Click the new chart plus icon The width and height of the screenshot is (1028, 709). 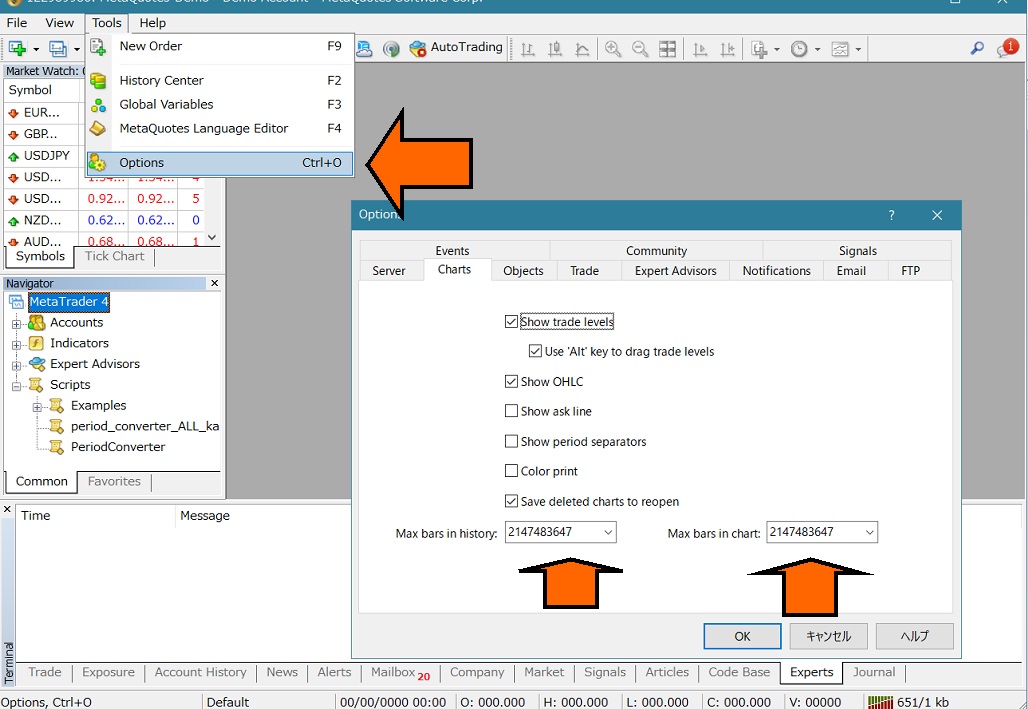click(17, 49)
